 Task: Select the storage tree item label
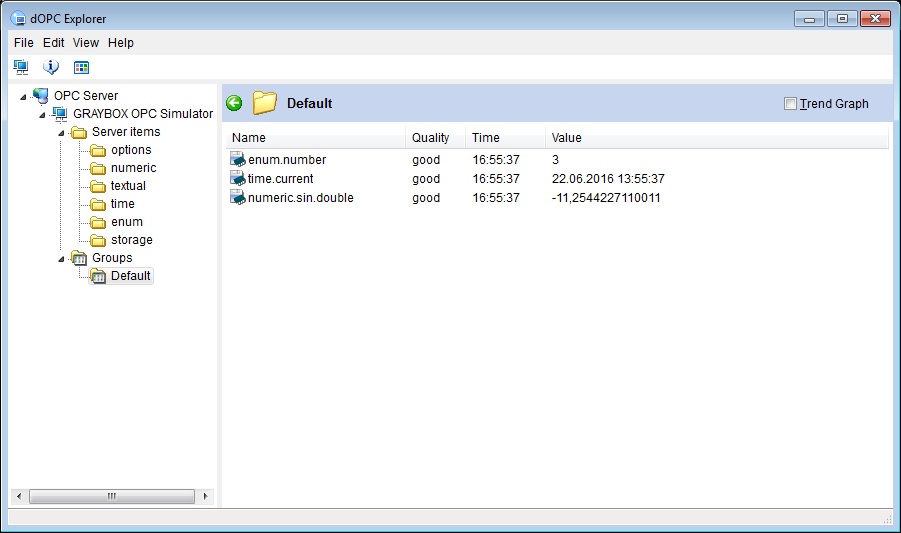pos(132,240)
